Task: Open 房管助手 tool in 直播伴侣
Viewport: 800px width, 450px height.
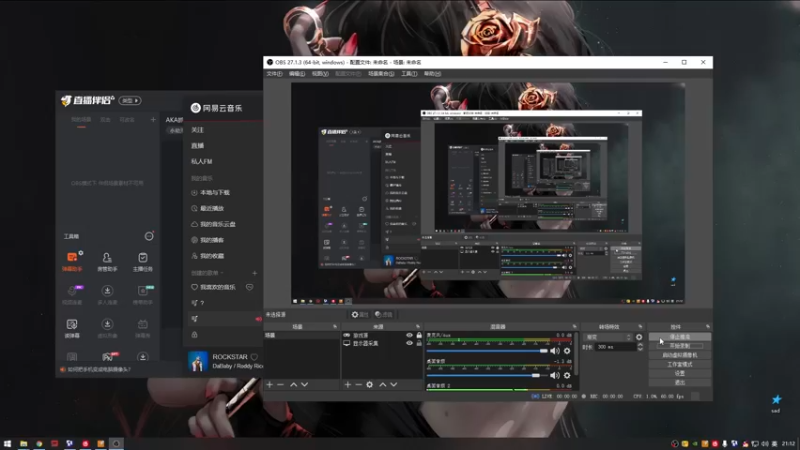Action: 107,261
